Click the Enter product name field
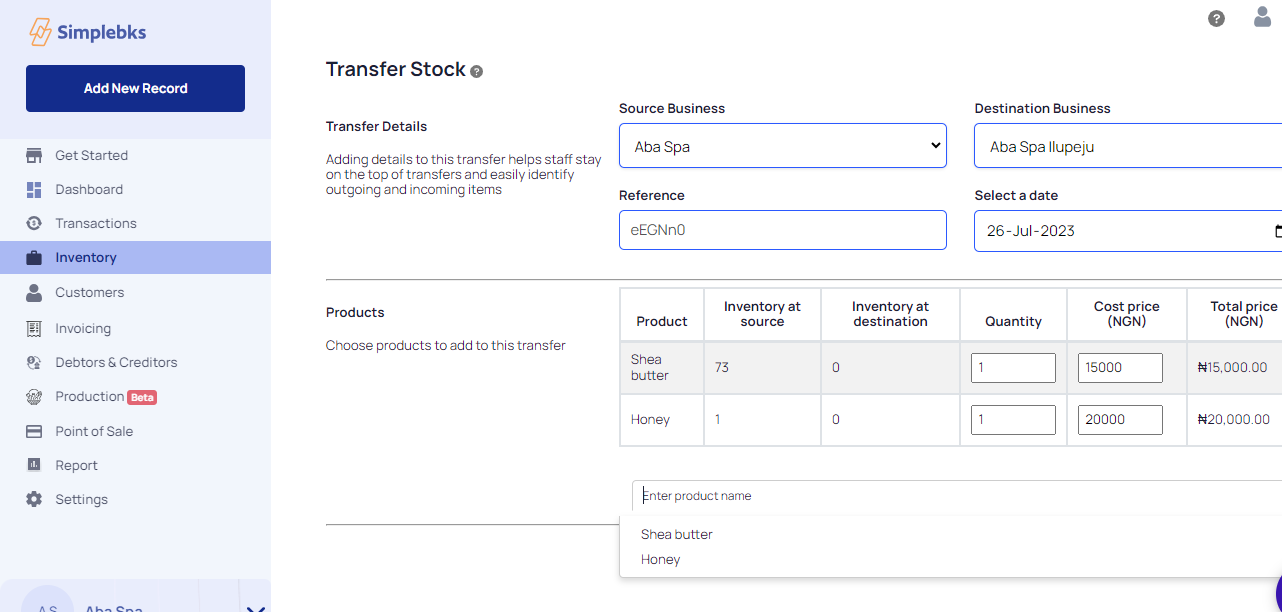The width and height of the screenshot is (1282, 612). 950,496
